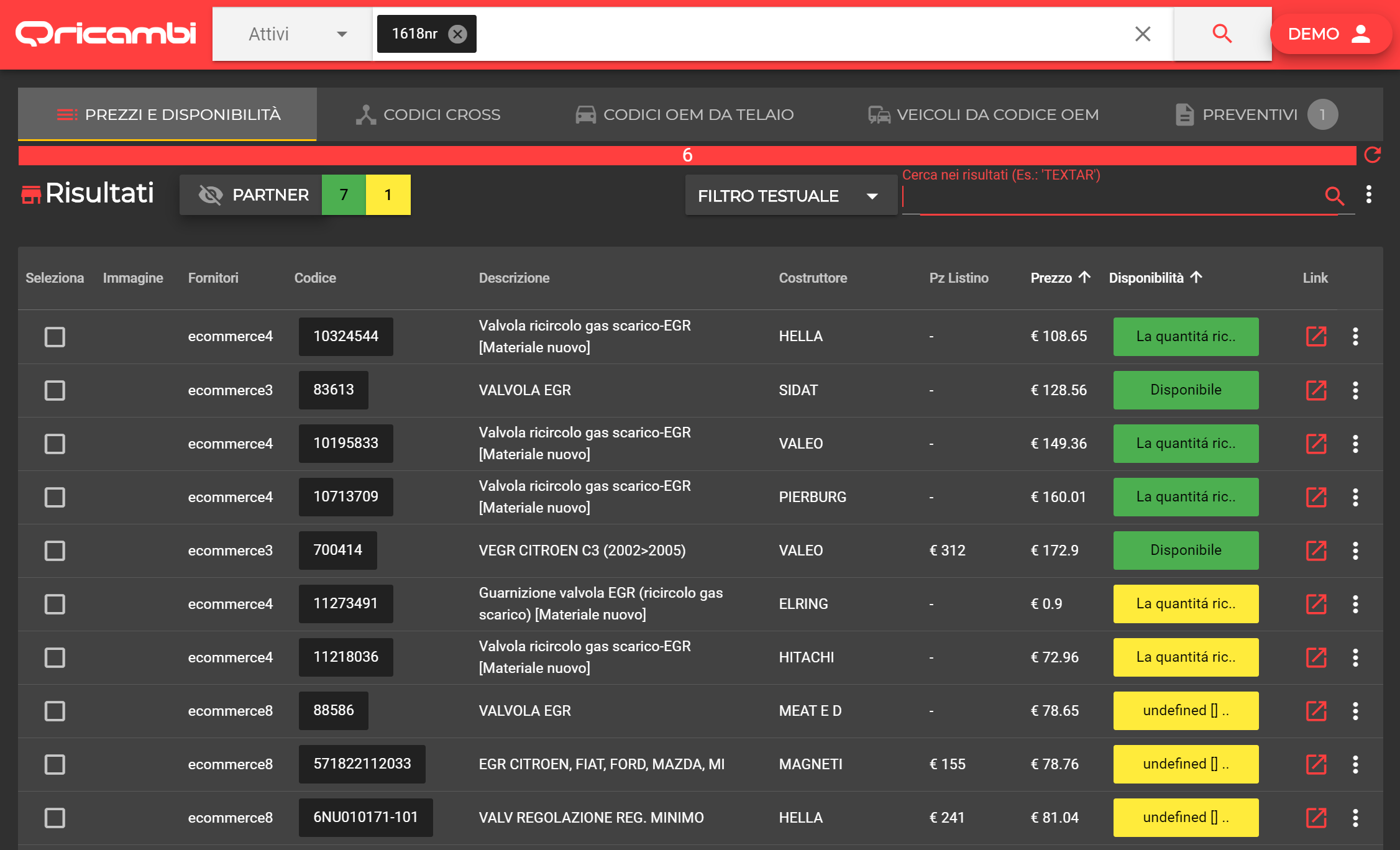Open row menu for code 88586
1400x850 pixels.
1355,710
